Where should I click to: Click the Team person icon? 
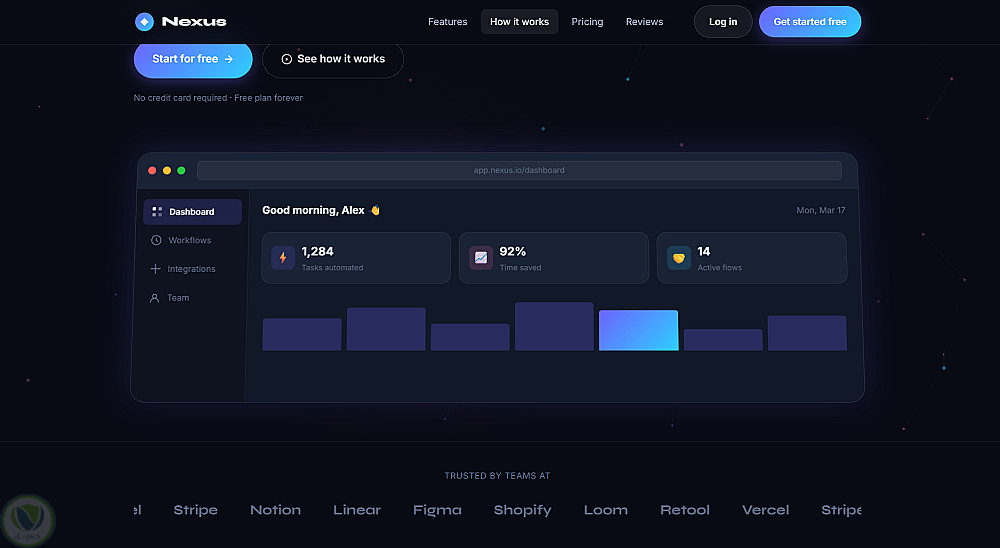click(x=154, y=298)
